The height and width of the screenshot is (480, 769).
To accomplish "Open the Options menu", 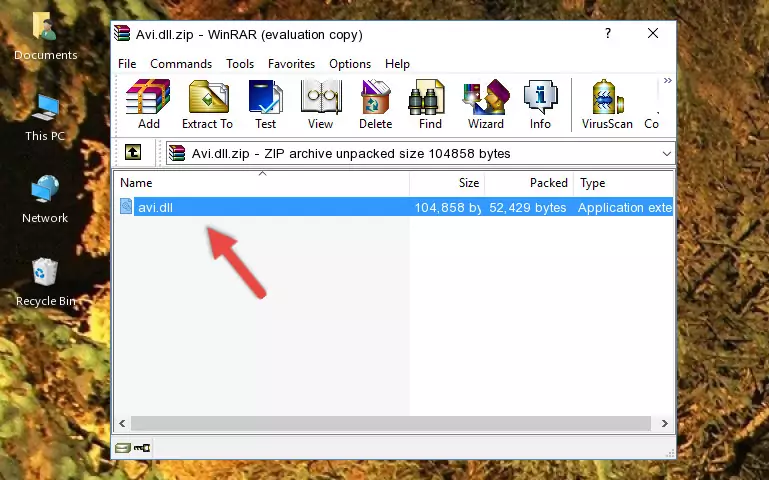I will coord(350,64).
